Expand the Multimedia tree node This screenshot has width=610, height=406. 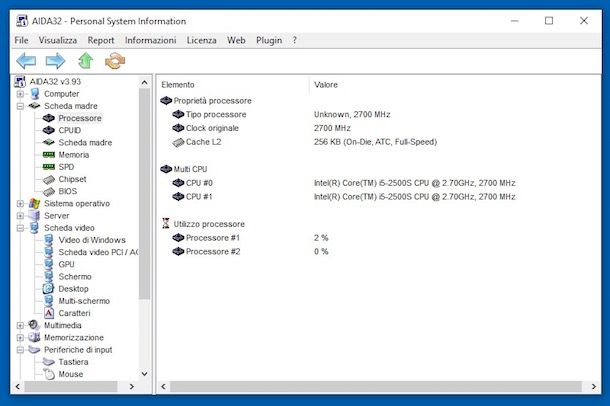point(20,325)
